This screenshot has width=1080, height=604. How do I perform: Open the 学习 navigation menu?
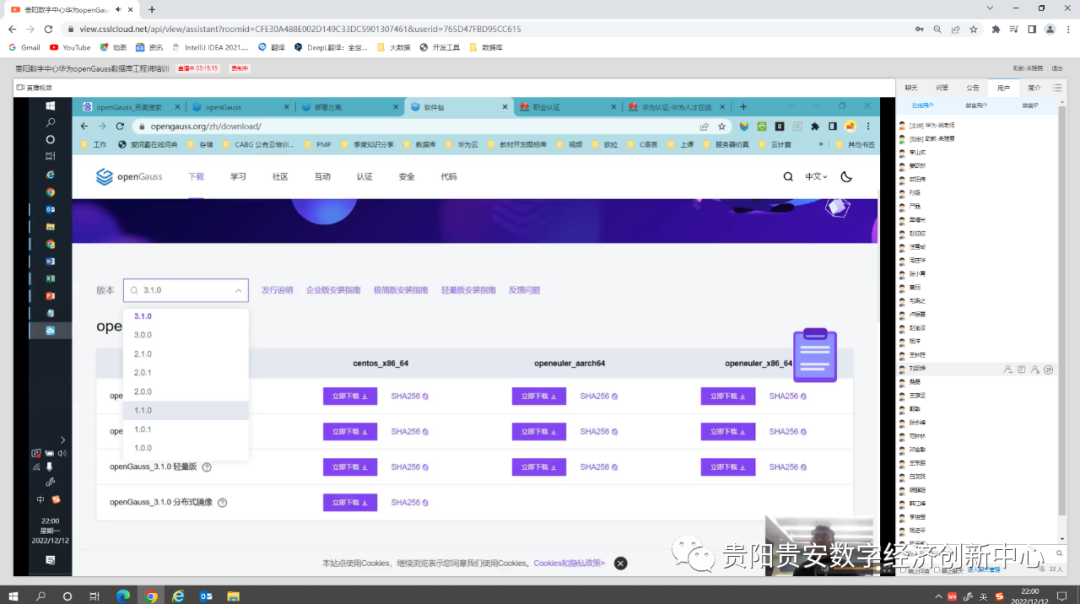[238, 177]
